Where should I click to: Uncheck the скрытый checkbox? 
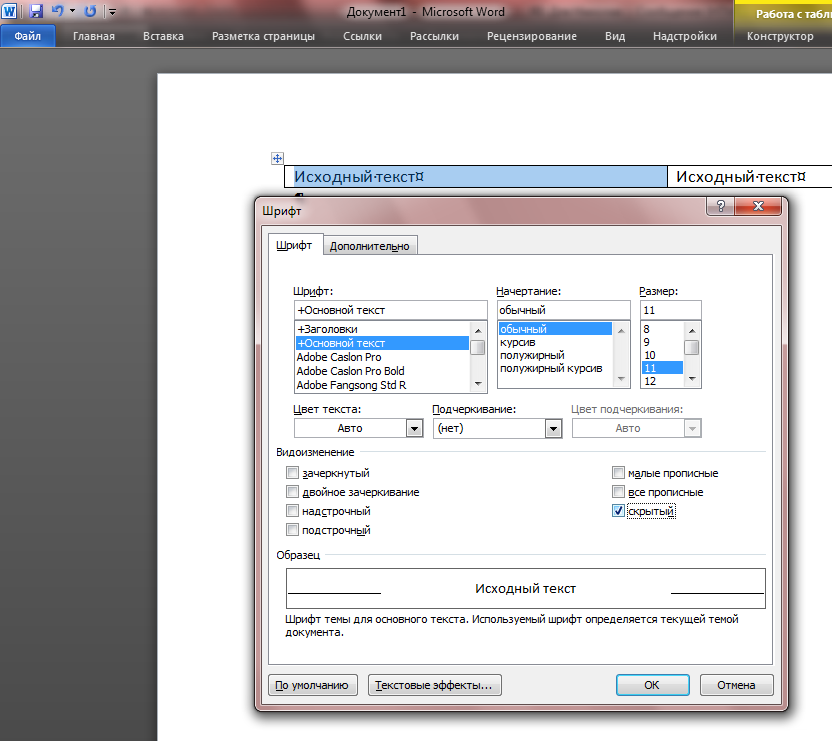pos(619,511)
